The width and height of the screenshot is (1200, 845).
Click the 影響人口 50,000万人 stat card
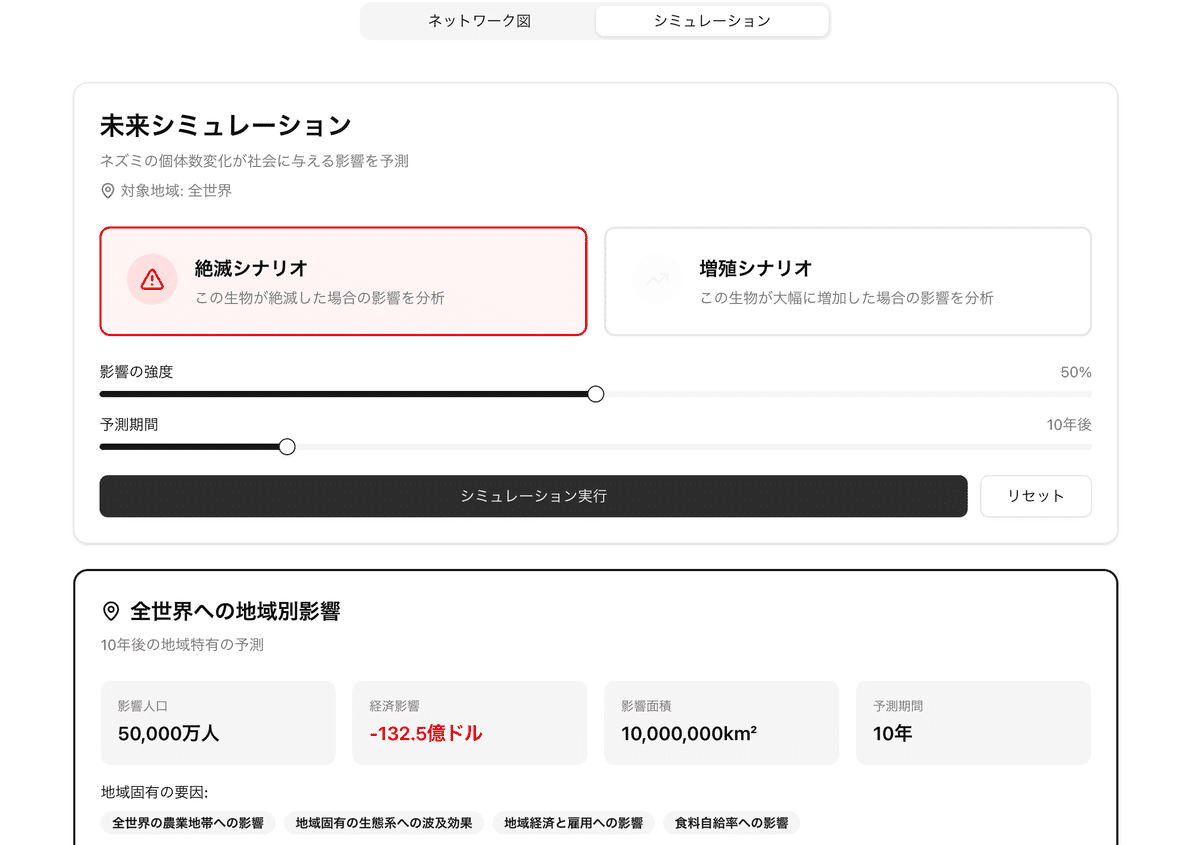(218, 723)
